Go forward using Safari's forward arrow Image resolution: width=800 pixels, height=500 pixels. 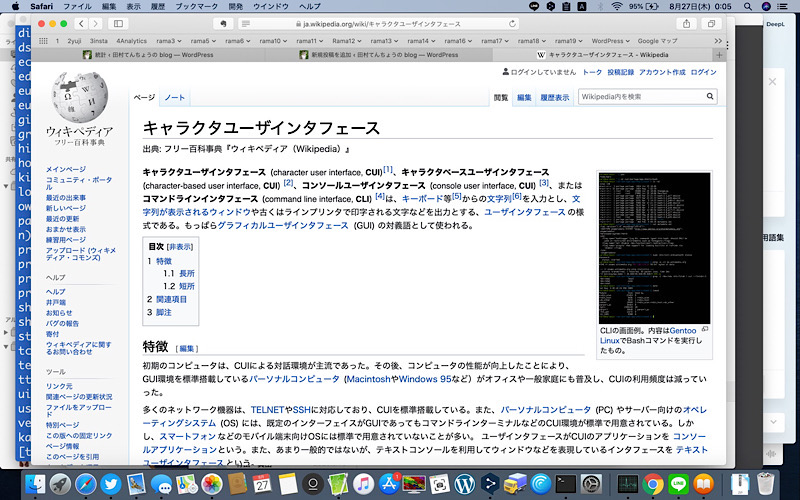click(95, 23)
